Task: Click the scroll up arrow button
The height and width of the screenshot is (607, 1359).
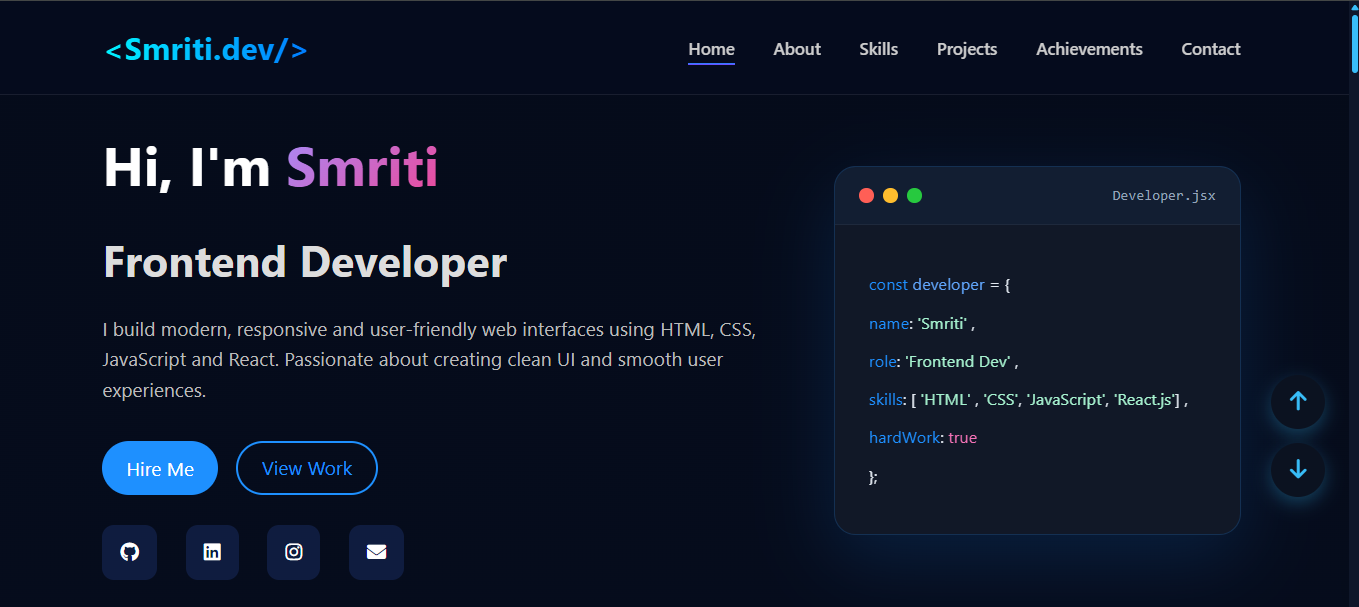Action: pyautogui.click(x=1298, y=402)
